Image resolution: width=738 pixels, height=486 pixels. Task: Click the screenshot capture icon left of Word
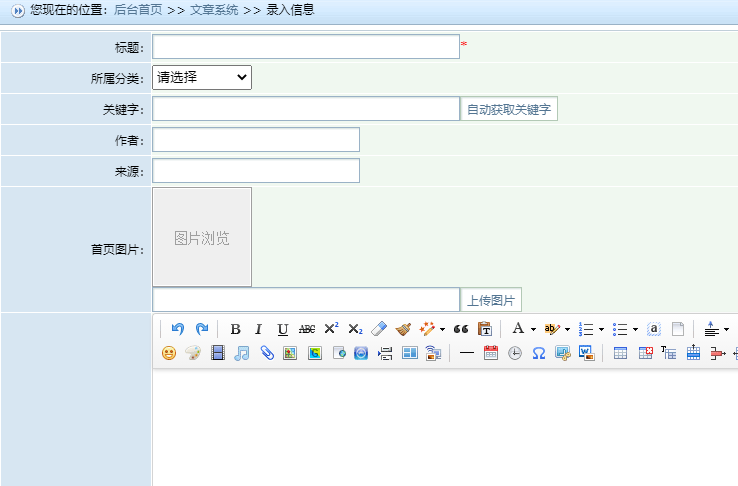pyautogui.click(x=562, y=353)
